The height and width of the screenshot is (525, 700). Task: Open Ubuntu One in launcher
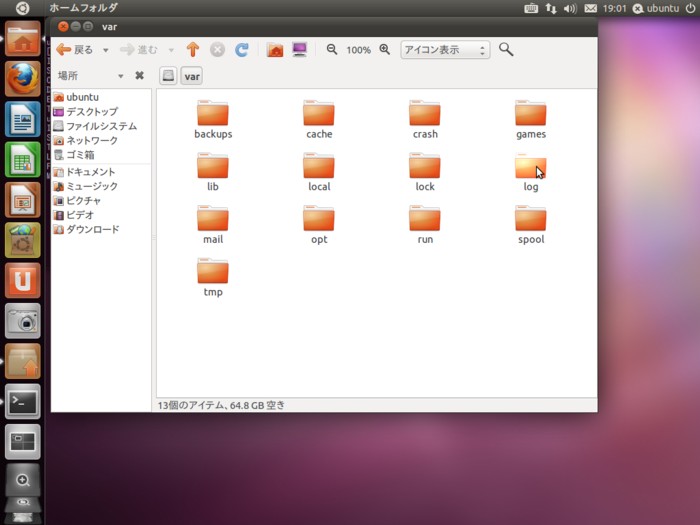coord(23,280)
